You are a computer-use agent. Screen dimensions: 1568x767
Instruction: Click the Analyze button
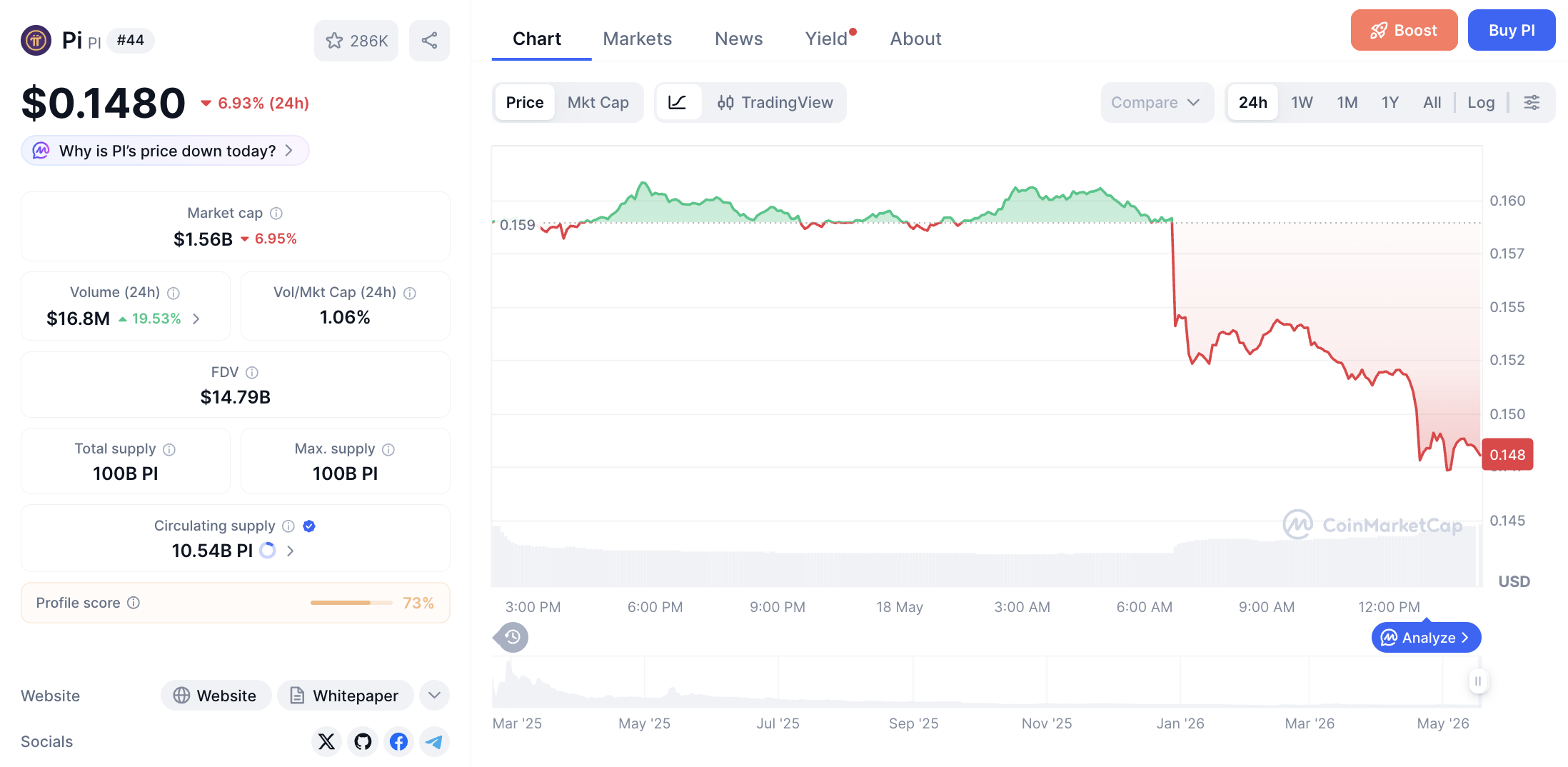(x=1426, y=638)
